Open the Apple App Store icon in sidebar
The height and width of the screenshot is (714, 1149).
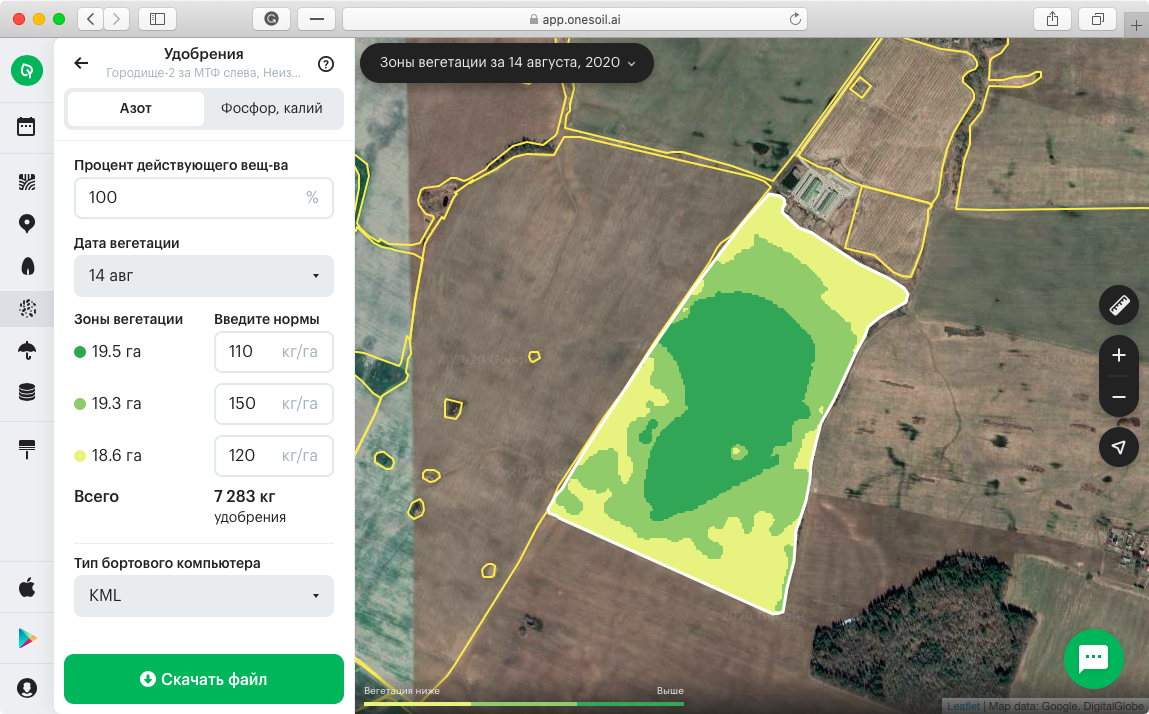coord(27,587)
